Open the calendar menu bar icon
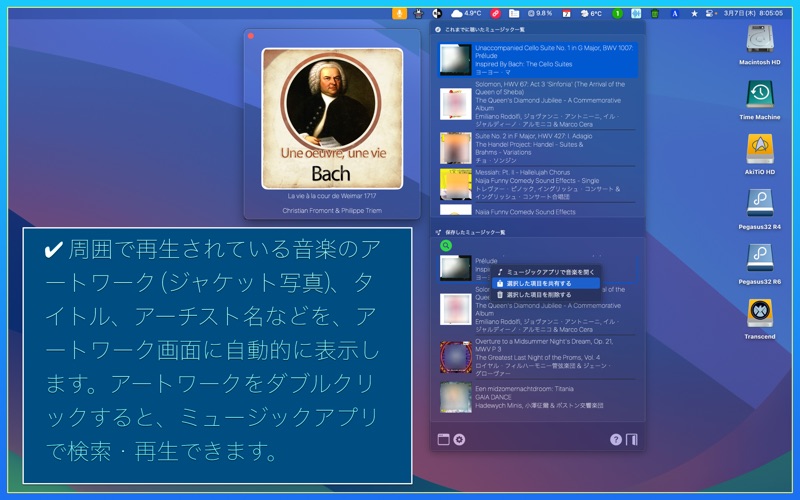800x500 pixels. pyautogui.click(x=566, y=14)
